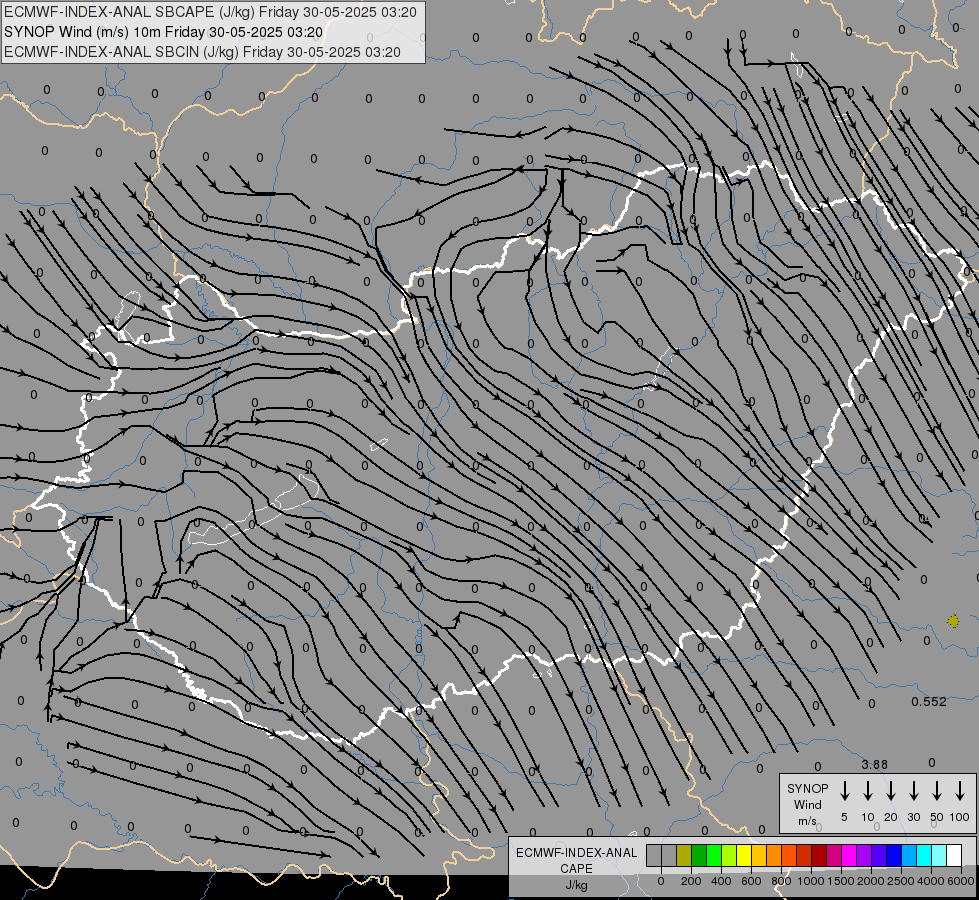Pick the pure yellow CAPE legend swatch
The height and width of the screenshot is (900, 979).
point(744,855)
